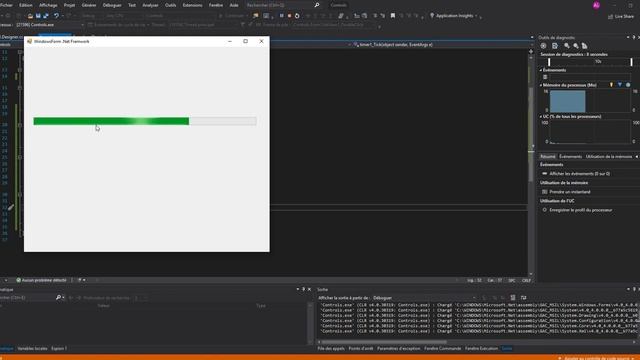Open the Aide menu
Image resolution: width=640 pixels, height=360 pixels.
[x=234, y=5]
